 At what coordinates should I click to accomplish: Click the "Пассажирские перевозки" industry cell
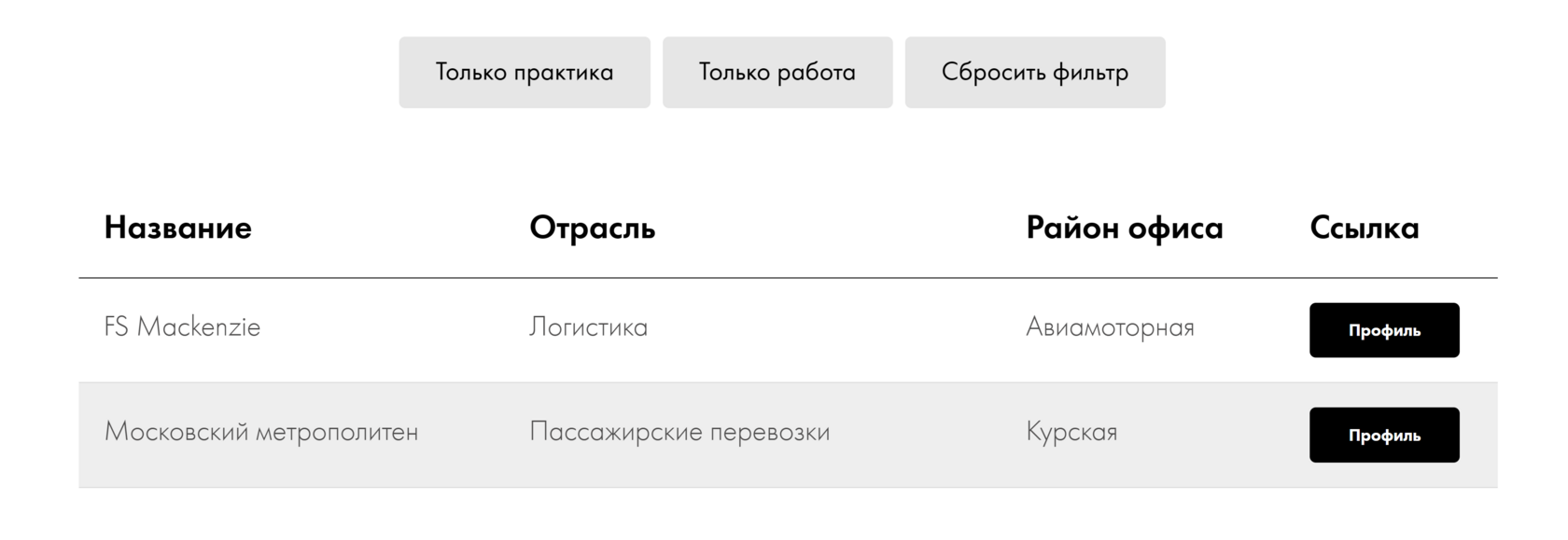[x=679, y=432]
